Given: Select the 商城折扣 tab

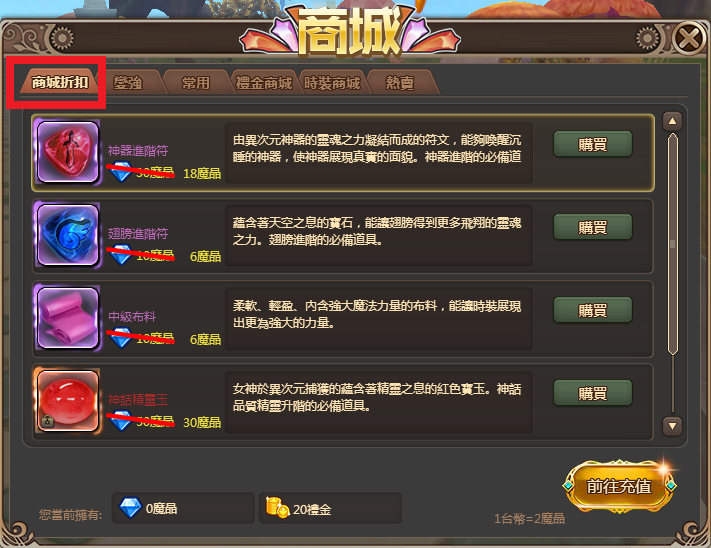Looking at the screenshot, I should pos(59,82).
